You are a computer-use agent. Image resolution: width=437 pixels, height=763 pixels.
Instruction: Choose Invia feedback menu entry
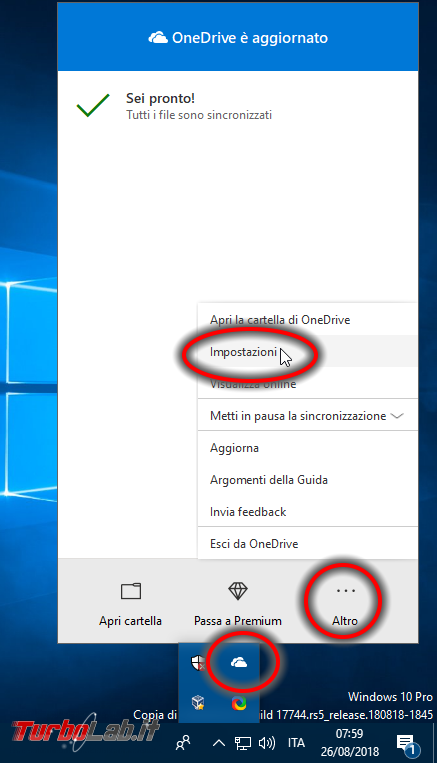point(308,511)
